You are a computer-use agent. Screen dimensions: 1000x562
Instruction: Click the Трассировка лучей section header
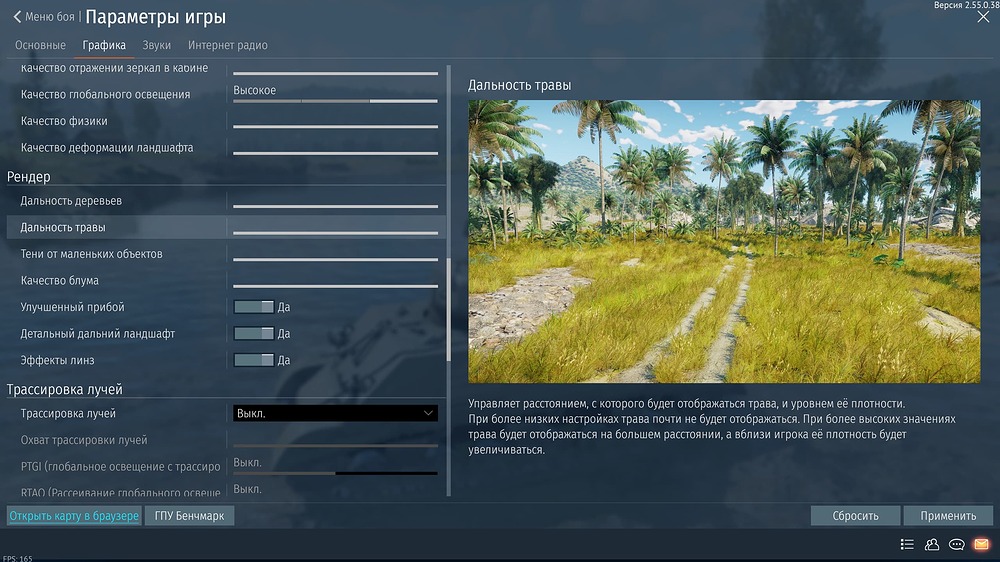64,389
